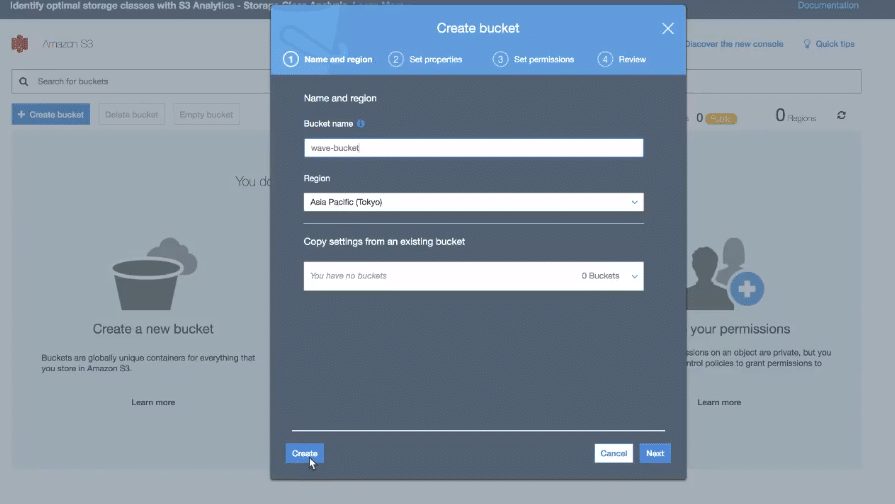Click the permissions users plus illustration

[x=725, y=274]
